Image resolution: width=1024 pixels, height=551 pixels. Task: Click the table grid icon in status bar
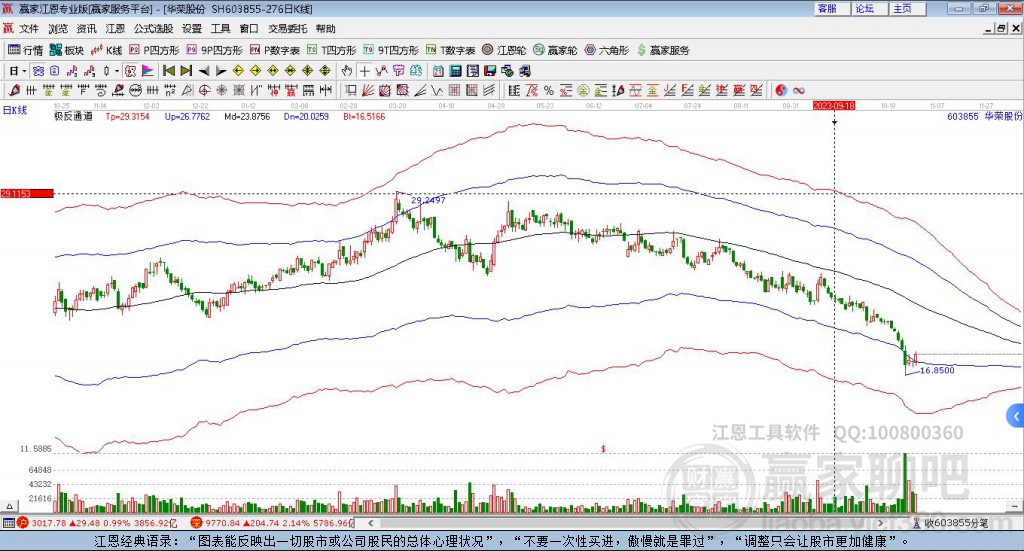click(8, 523)
